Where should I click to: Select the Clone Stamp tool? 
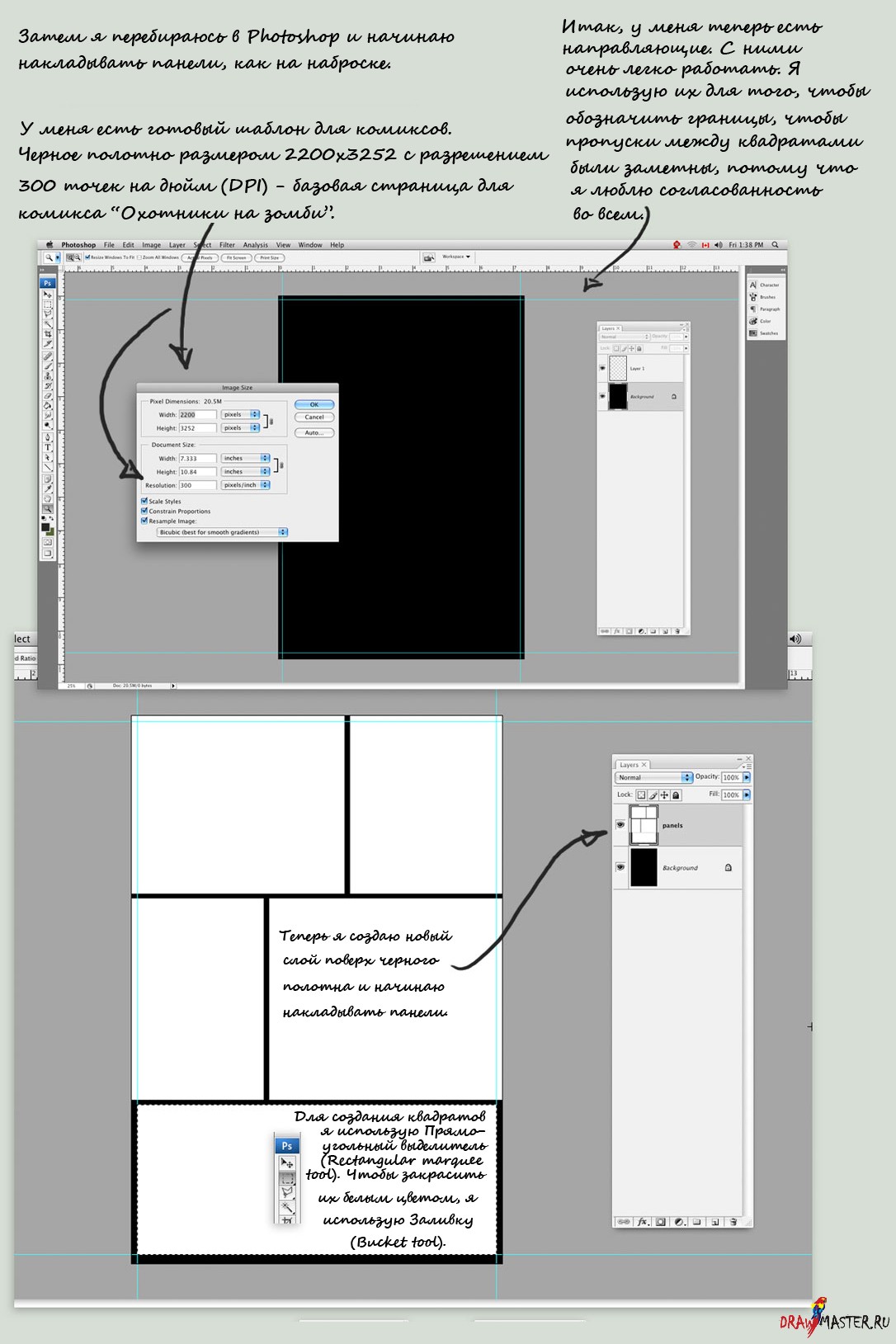pyautogui.click(x=48, y=375)
